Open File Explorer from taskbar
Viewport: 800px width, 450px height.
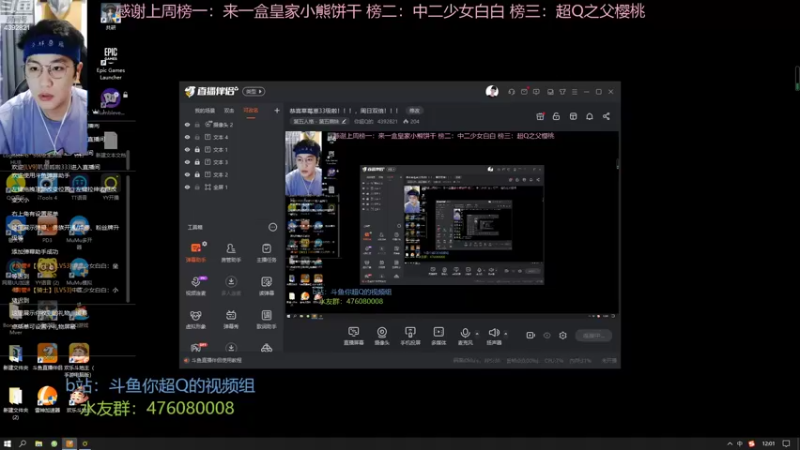pos(38,443)
